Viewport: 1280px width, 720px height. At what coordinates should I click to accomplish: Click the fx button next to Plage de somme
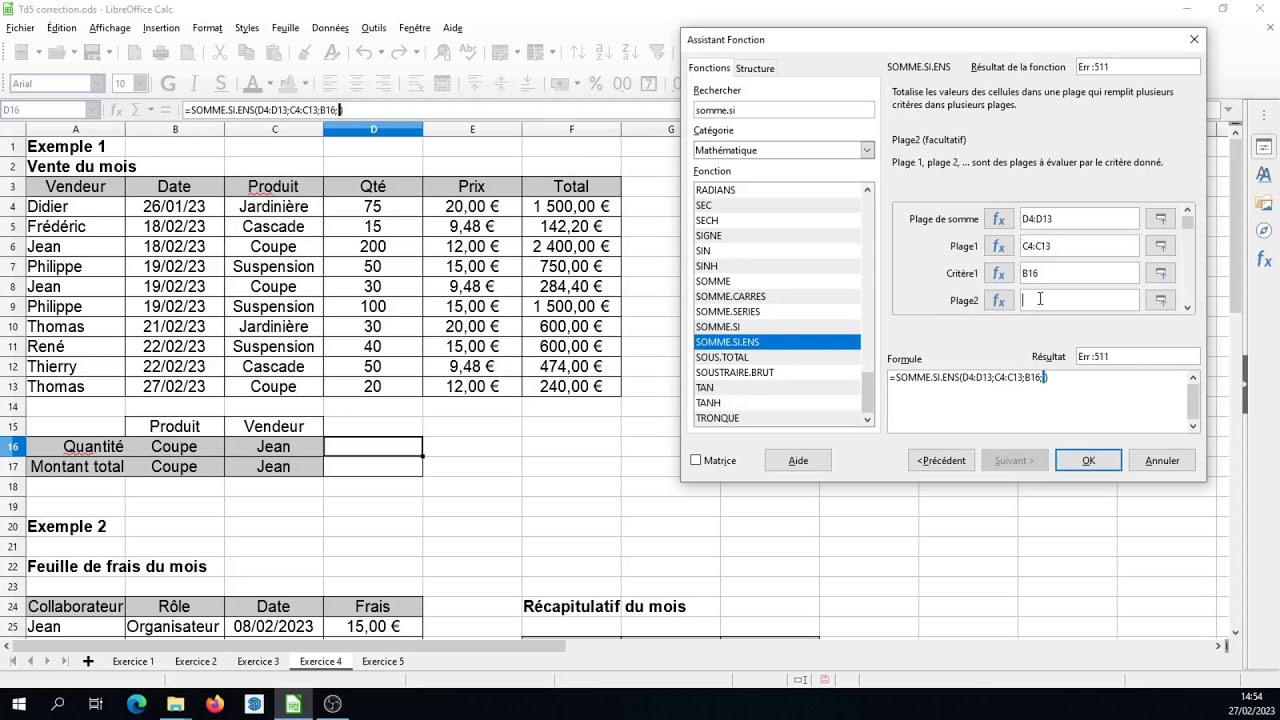pyautogui.click(x=998, y=219)
